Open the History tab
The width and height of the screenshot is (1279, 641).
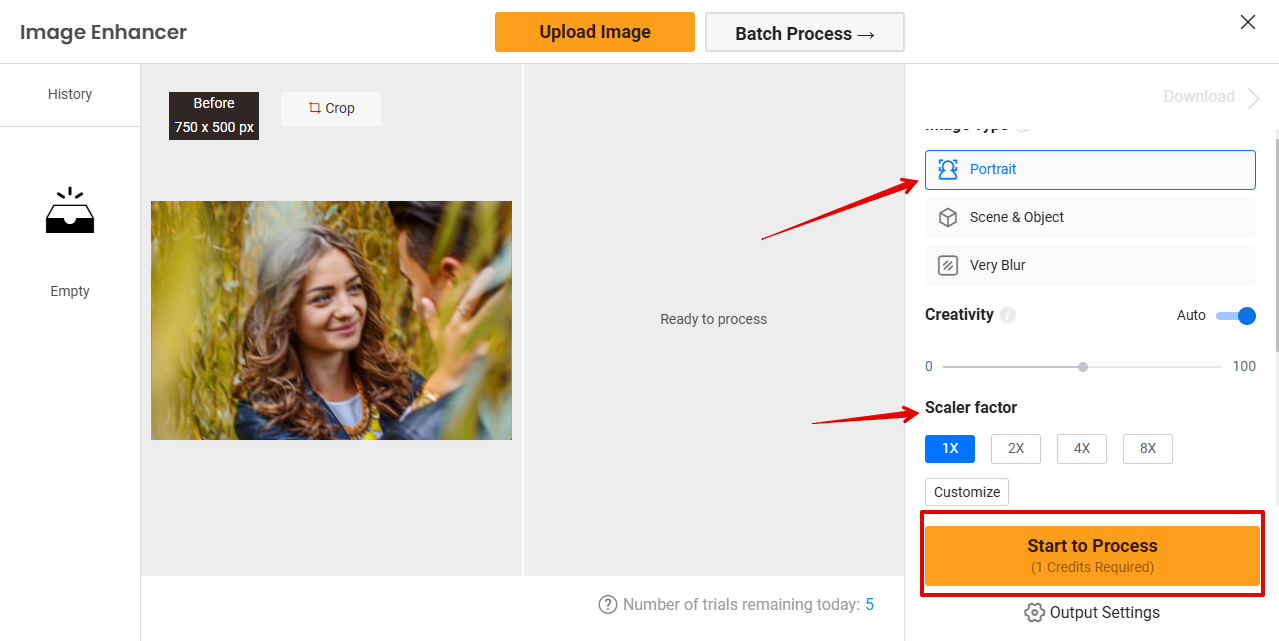click(70, 94)
